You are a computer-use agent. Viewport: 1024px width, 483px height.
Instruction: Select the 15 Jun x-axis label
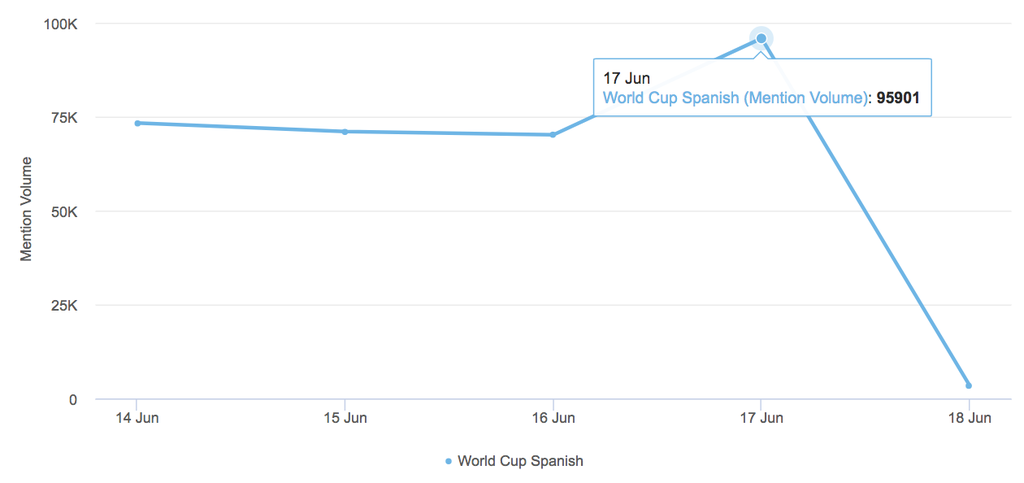pyautogui.click(x=345, y=418)
